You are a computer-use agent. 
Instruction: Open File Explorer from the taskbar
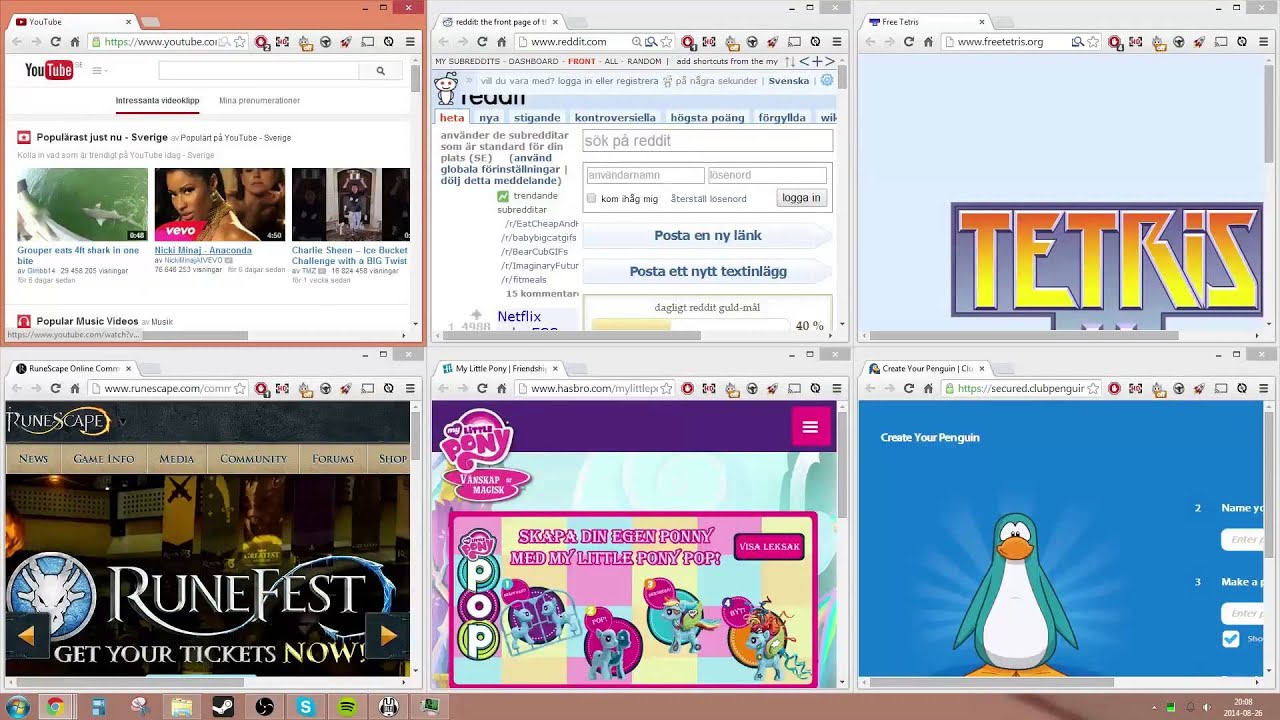tap(181, 707)
